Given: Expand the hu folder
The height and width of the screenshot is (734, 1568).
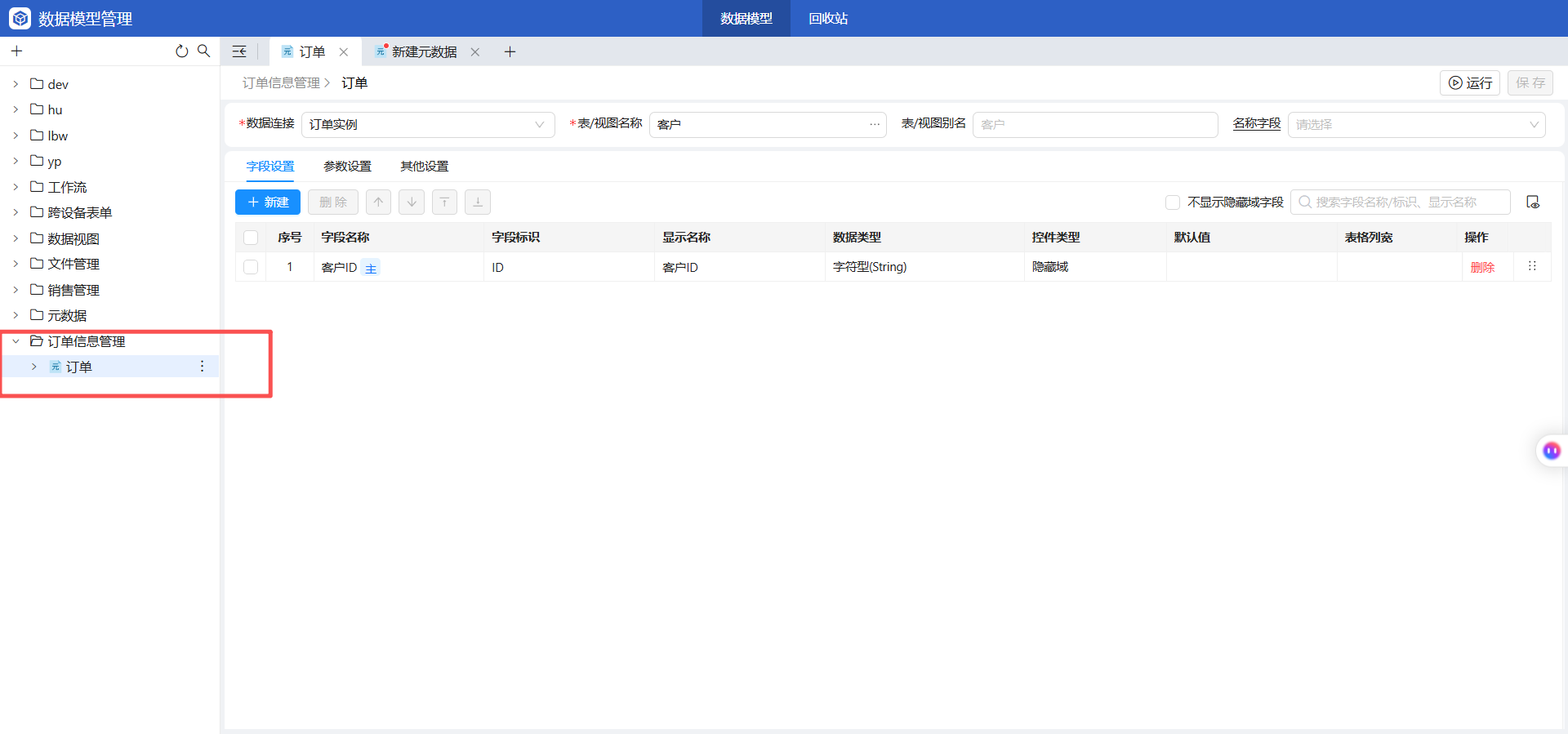Looking at the screenshot, I should [x=16, y=109].
